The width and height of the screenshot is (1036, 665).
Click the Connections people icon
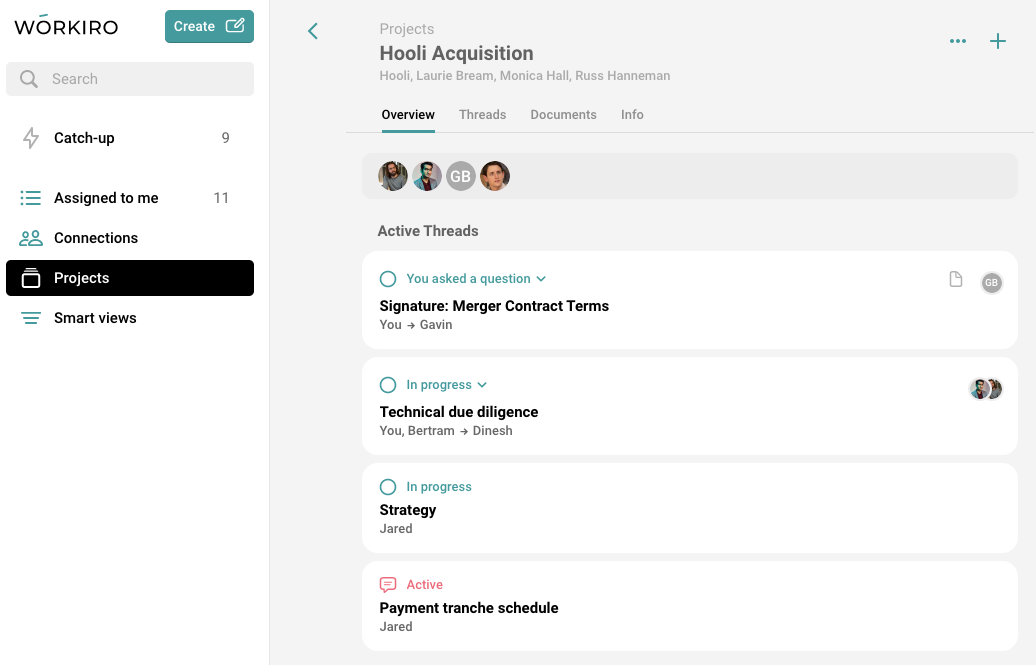tap(31, 238)
